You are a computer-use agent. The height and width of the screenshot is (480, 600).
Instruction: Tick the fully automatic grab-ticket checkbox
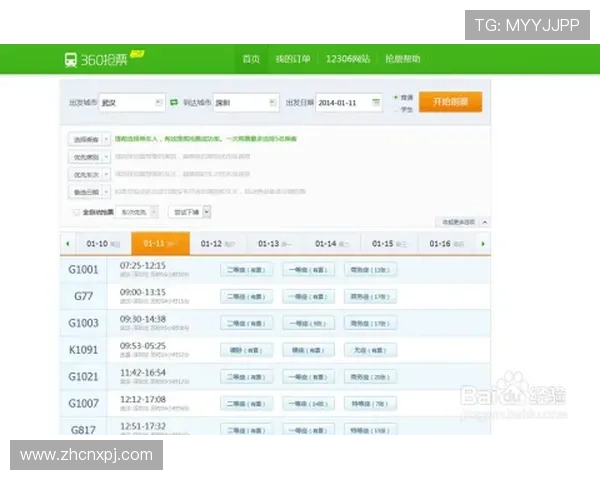77,212
